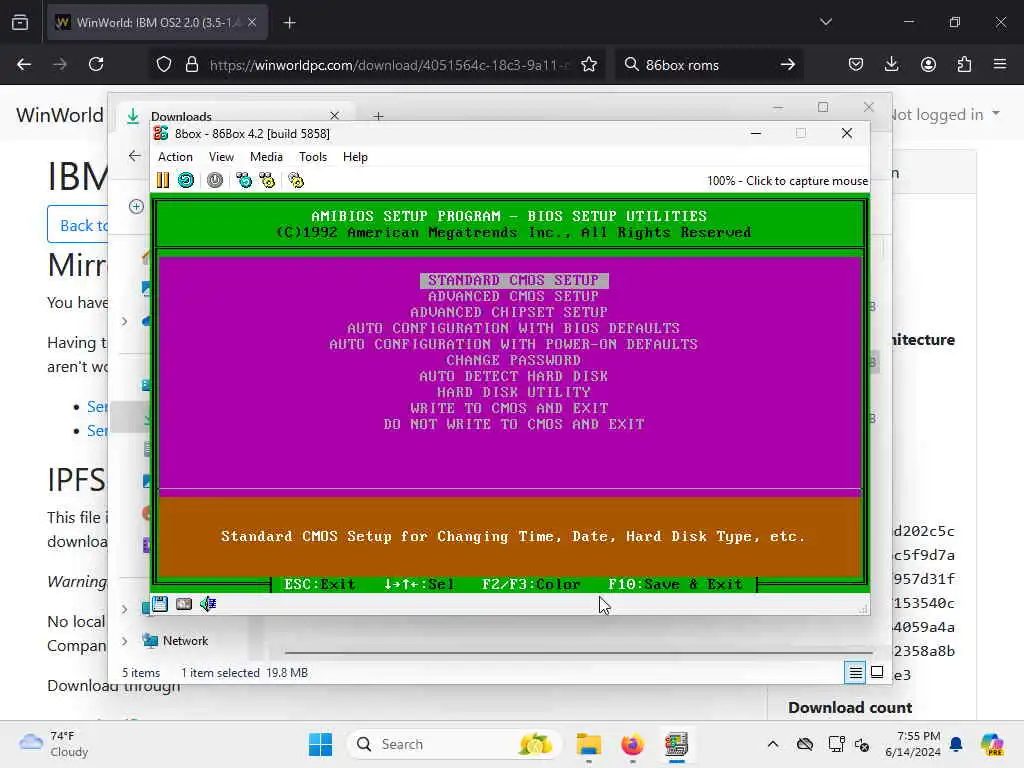The width and height of the screenshot is (1024, 768).
Task: Expand the upper collapsed Explorer tree node
Action: click(x=125, y=321)
